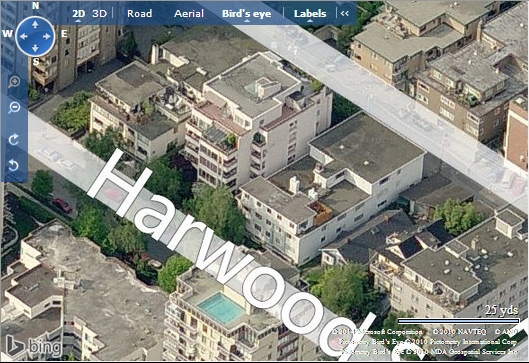Click the Microsoft Corporation copyright text

(x=378, y=332)
